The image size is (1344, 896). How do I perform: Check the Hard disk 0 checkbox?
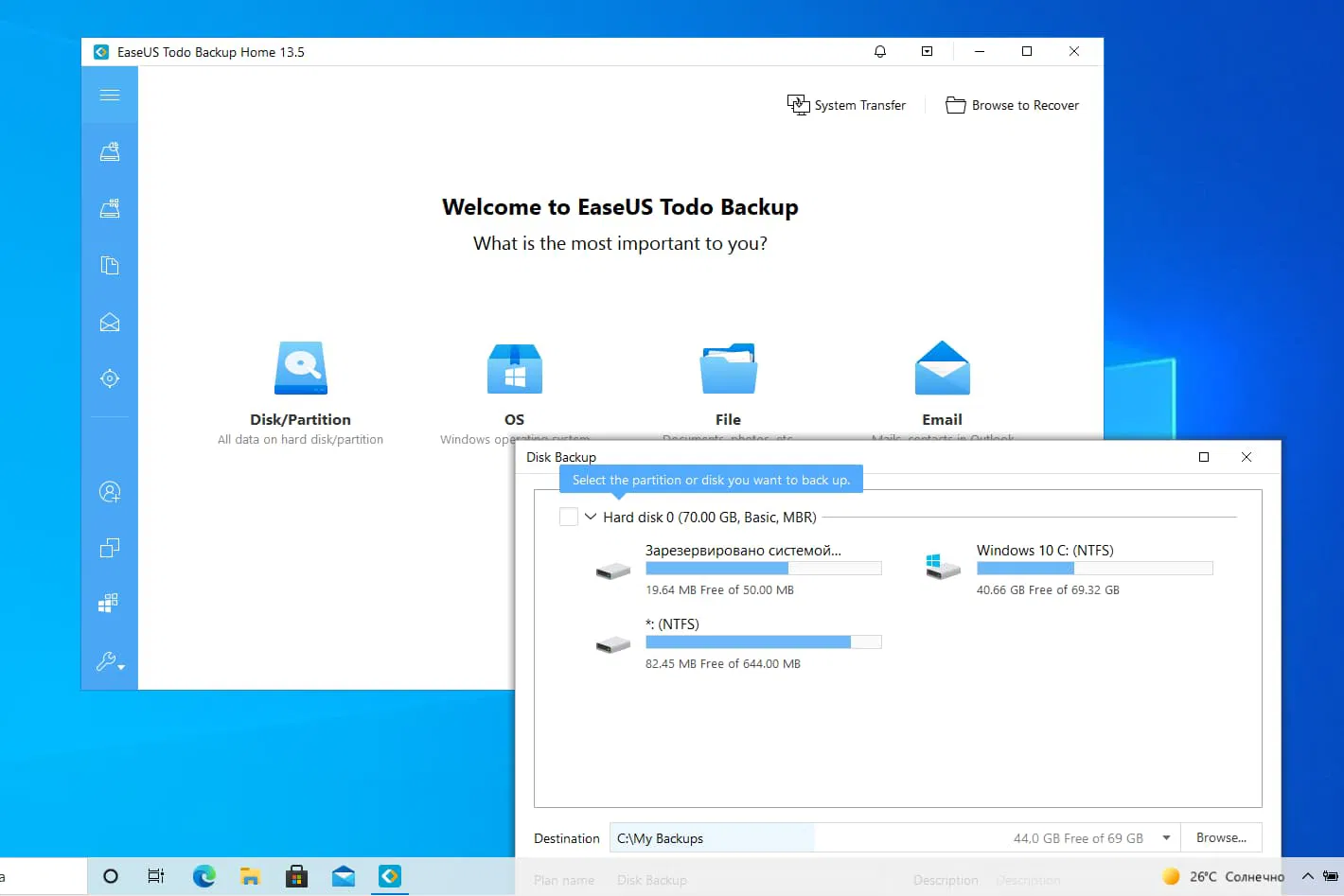pyautogui.click(x=569, y=517)
